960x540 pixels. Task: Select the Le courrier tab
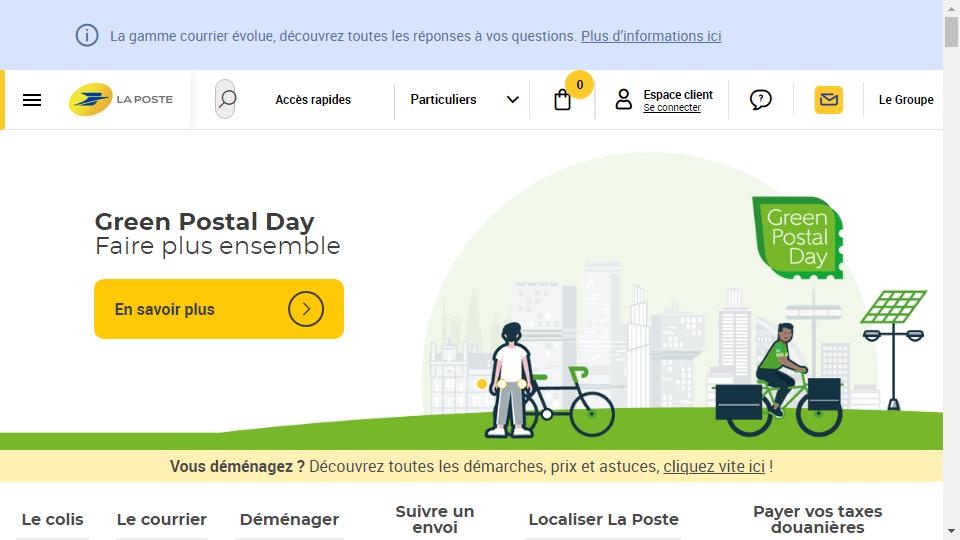coord(162,519)
